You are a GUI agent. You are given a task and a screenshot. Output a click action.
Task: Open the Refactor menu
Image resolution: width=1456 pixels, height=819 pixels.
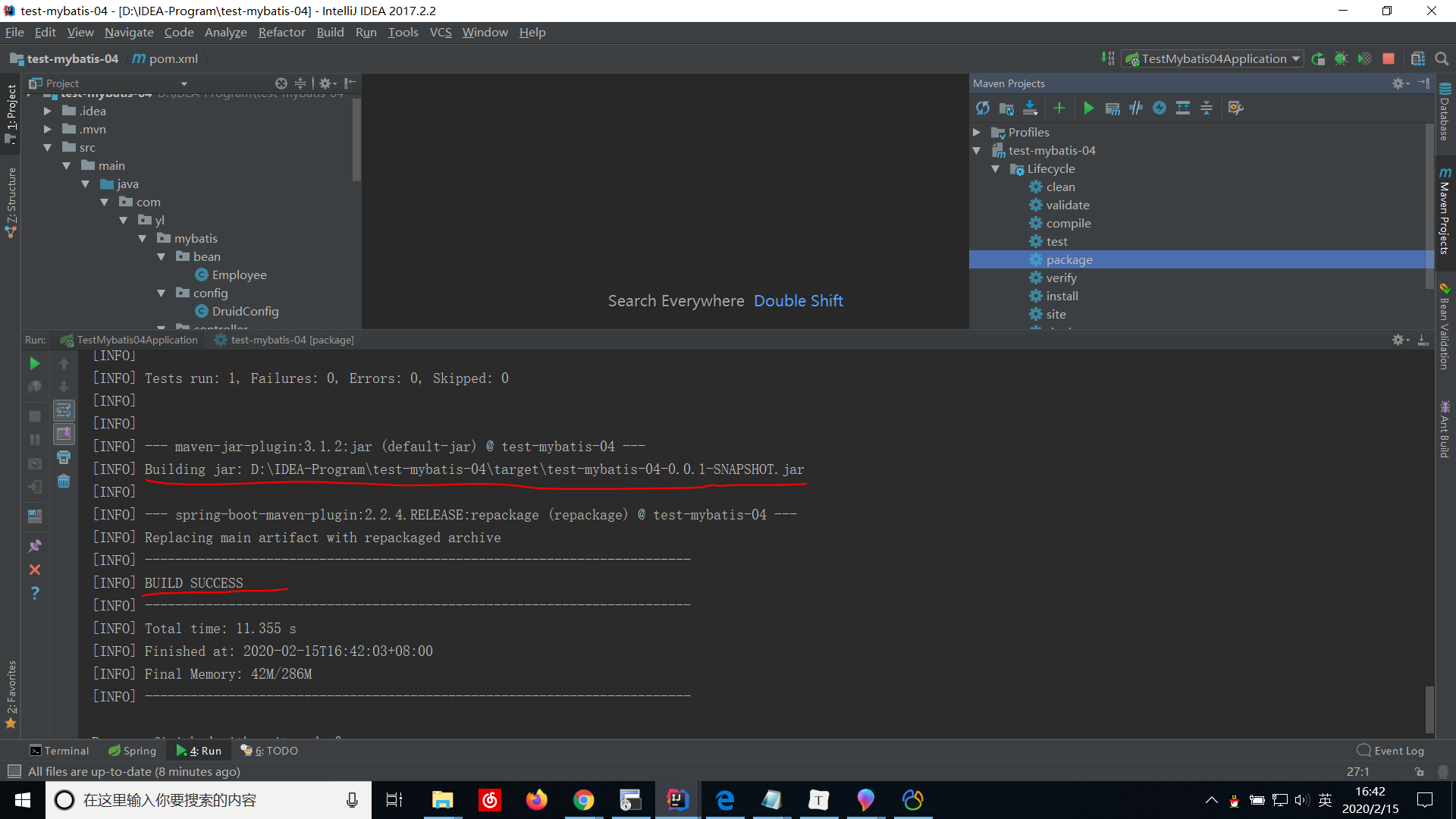(281, 32)
